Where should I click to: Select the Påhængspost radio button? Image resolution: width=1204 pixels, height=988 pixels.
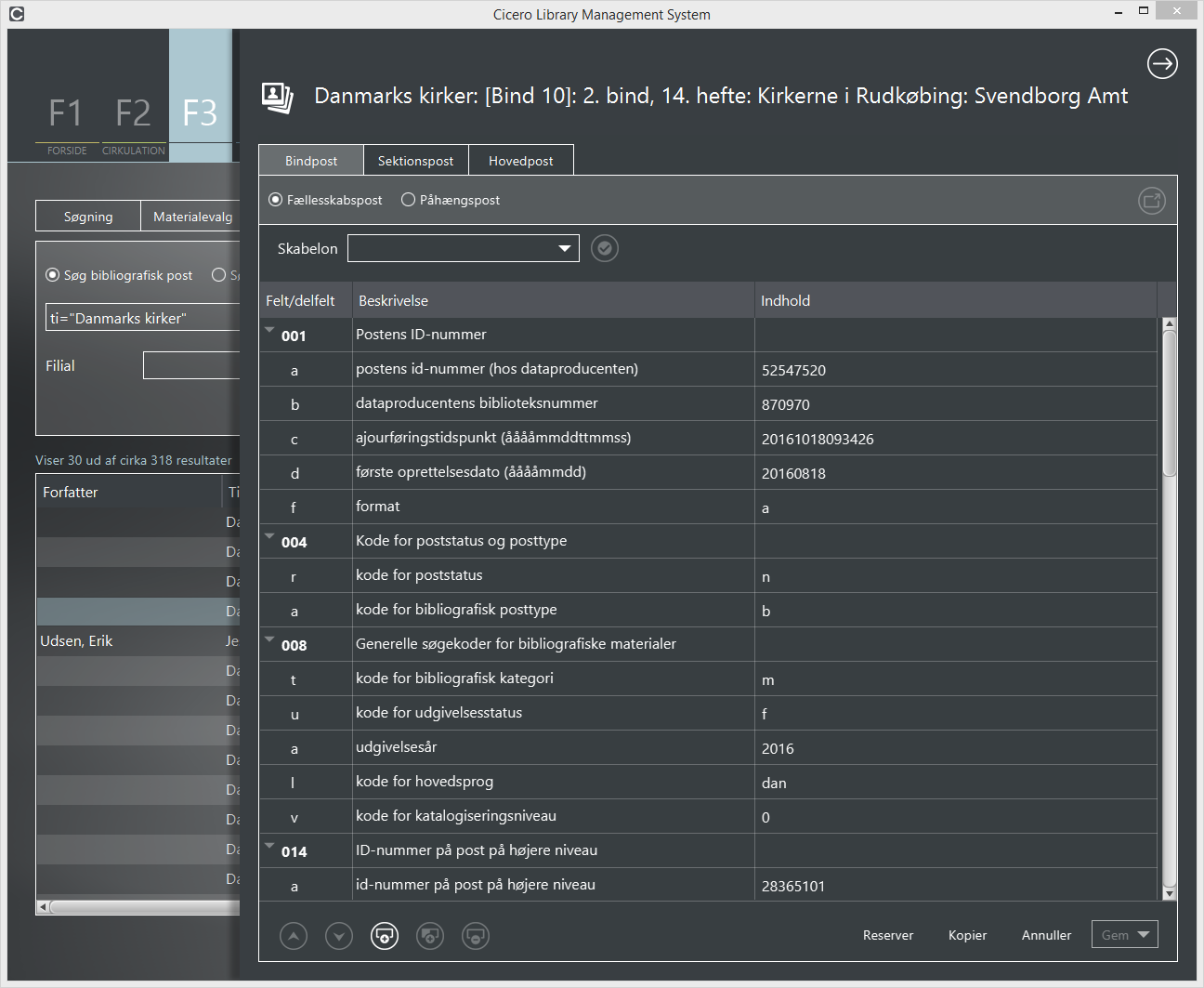click(408, 200)
